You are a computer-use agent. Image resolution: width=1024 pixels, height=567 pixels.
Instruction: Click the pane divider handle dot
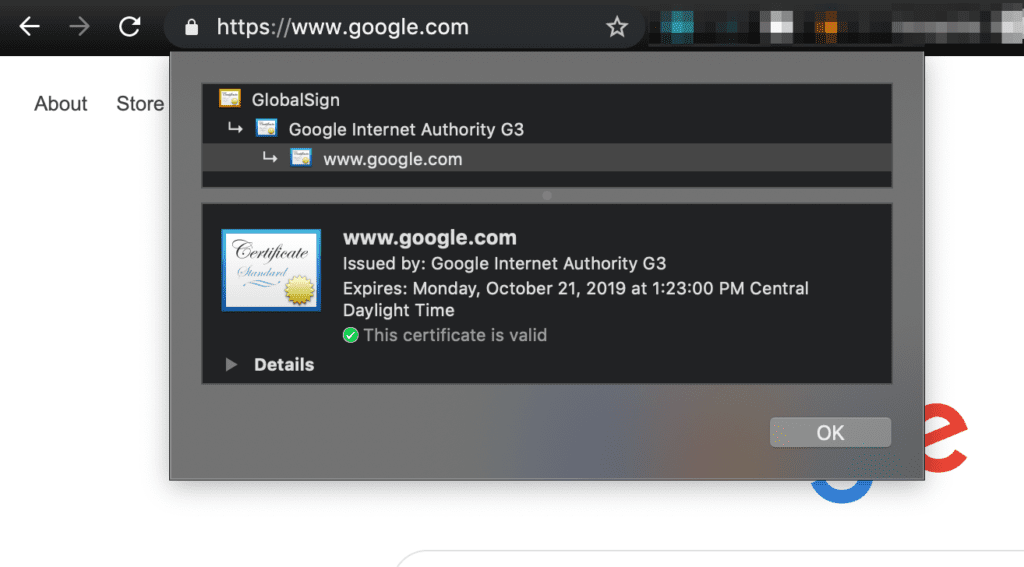click(546, 196)
